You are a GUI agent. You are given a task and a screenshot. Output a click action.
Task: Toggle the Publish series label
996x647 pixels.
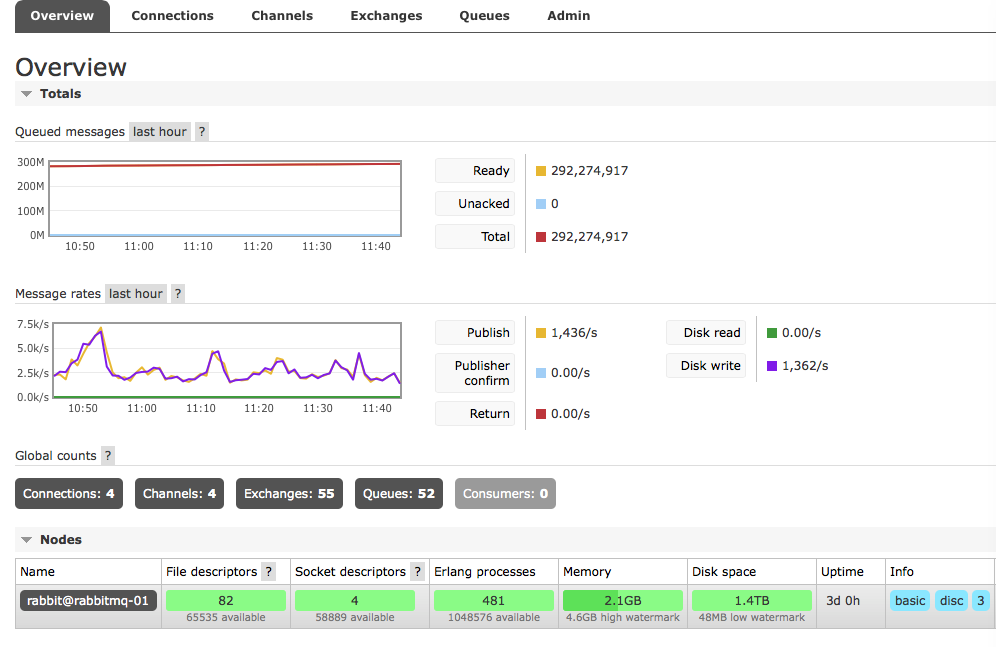pyautogui.click(x=474, y=333)
